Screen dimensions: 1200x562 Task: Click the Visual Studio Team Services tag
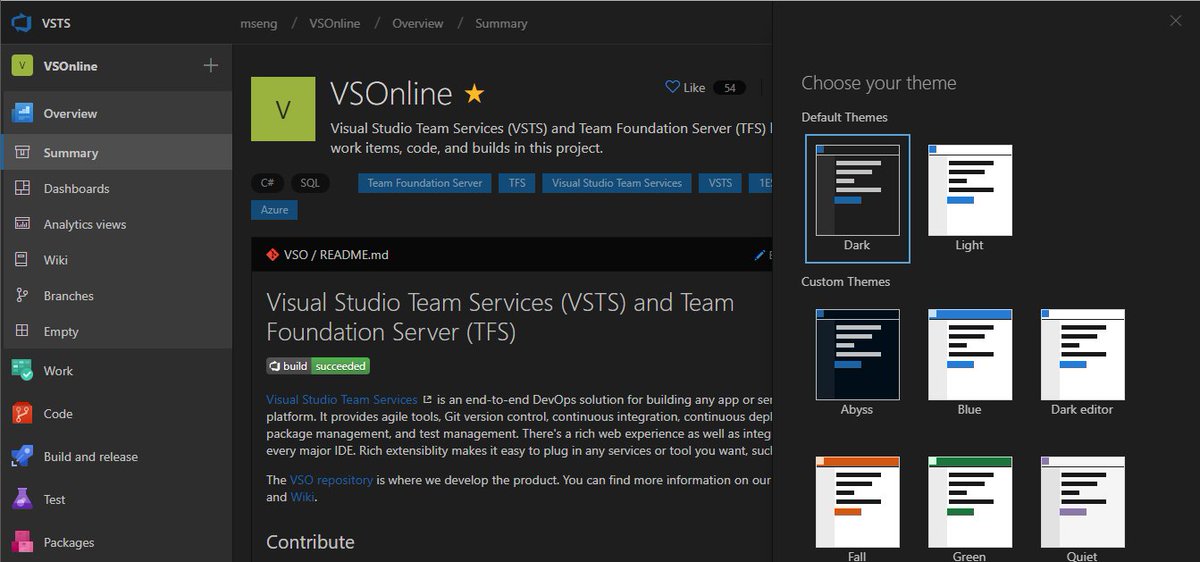pos(617,183)
